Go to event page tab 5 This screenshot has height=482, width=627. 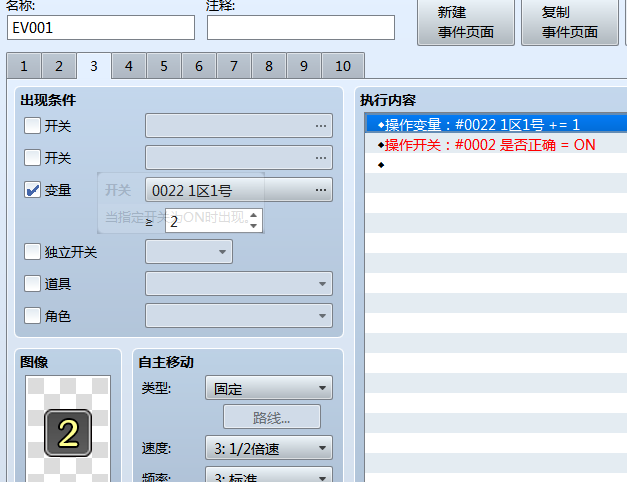tap(164, 66)
